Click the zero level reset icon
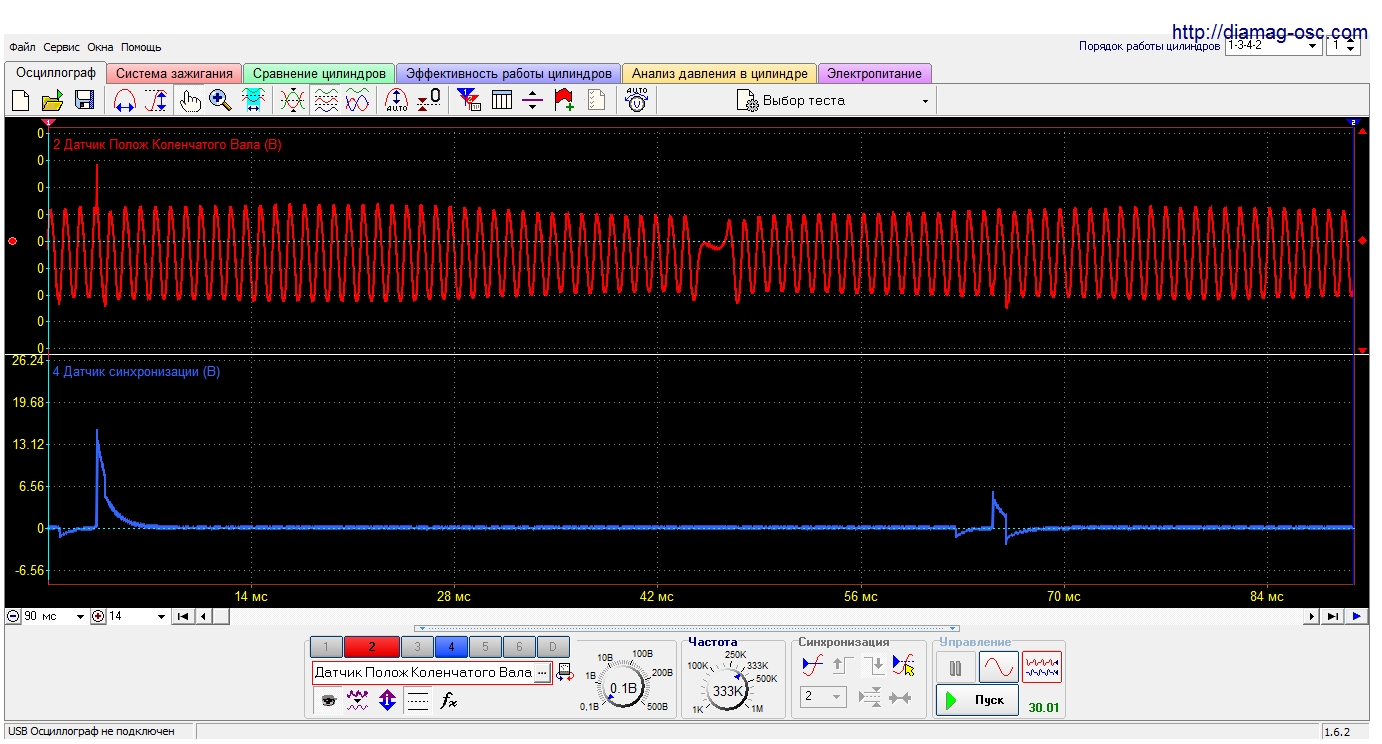Viewport: 1382px width, 744px height. coord(429,100)
